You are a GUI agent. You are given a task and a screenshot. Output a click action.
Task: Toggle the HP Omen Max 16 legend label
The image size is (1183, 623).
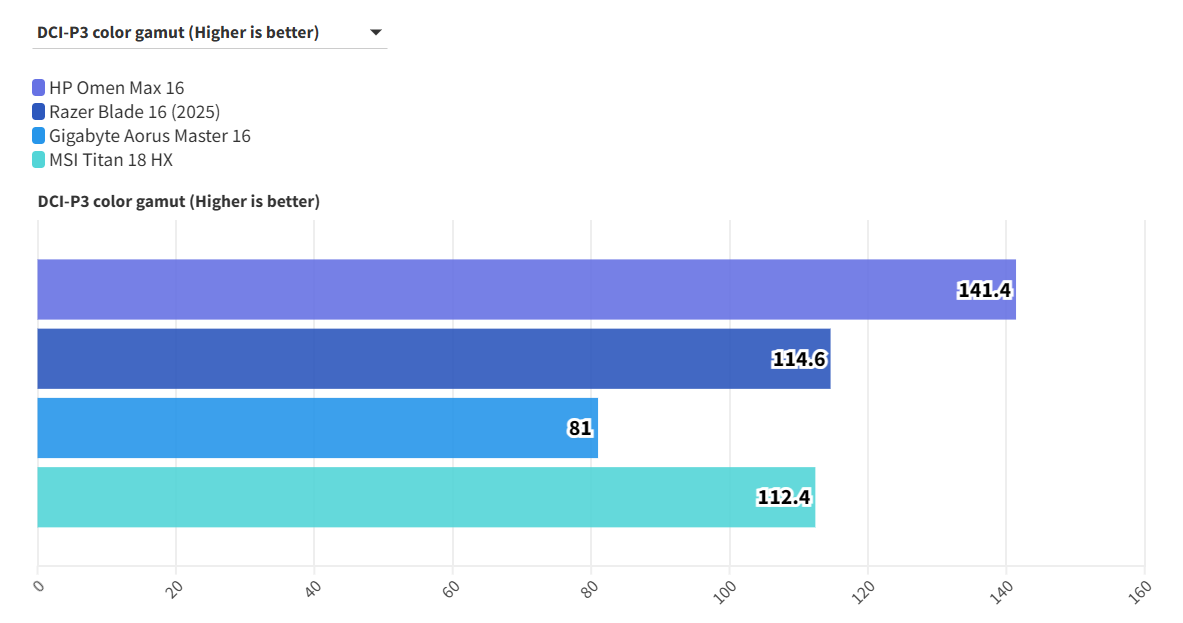coord(116,88)
